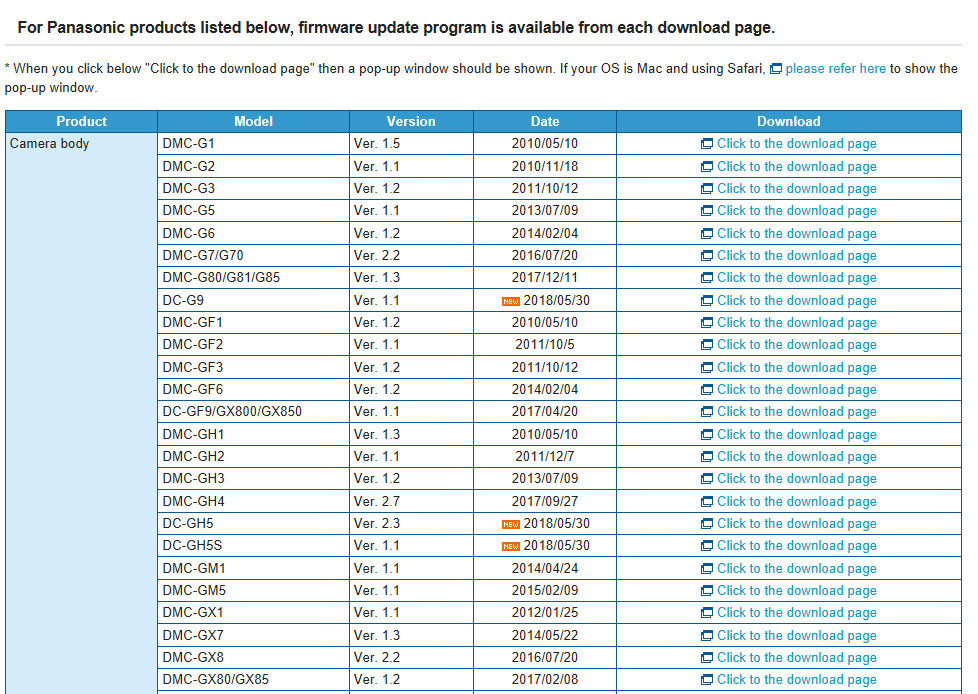Viewport: 978px width, 694px height.
Task: Click the pop-up icon in the DMC-G6 row
Action: click(x=707, y=234)
